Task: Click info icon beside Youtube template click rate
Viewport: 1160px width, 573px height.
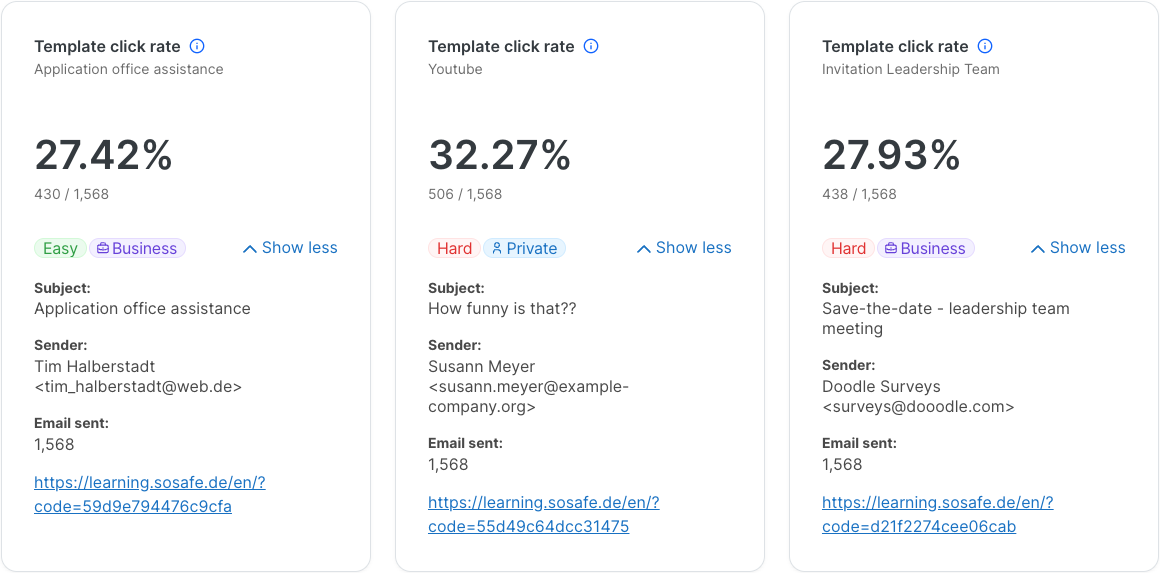Action: pyautogui.click(x=591, y=46)
